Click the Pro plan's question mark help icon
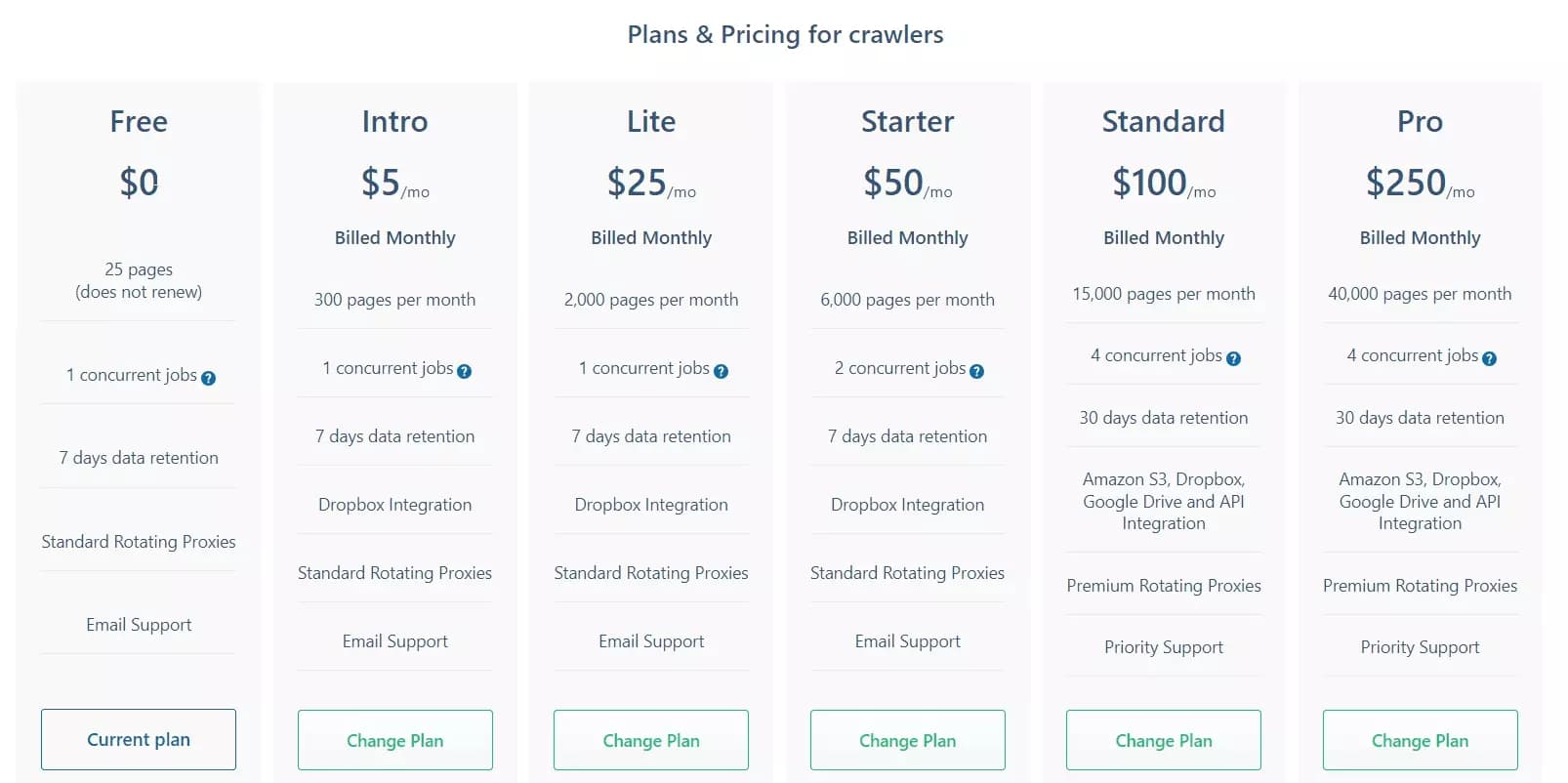The height and width of the screenshot is (783, 1568). [1489, 358]
